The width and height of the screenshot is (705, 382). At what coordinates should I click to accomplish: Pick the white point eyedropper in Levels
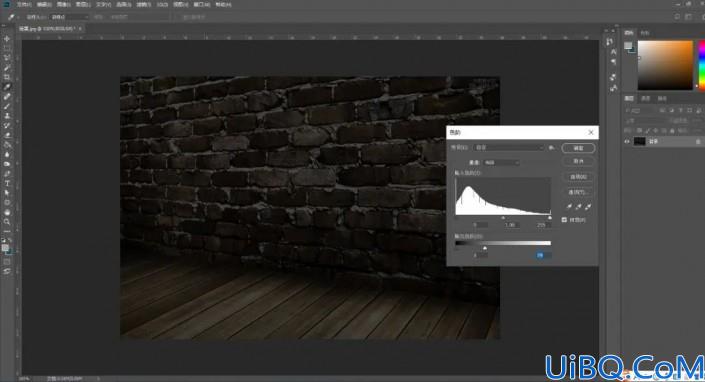pos(588,206)
